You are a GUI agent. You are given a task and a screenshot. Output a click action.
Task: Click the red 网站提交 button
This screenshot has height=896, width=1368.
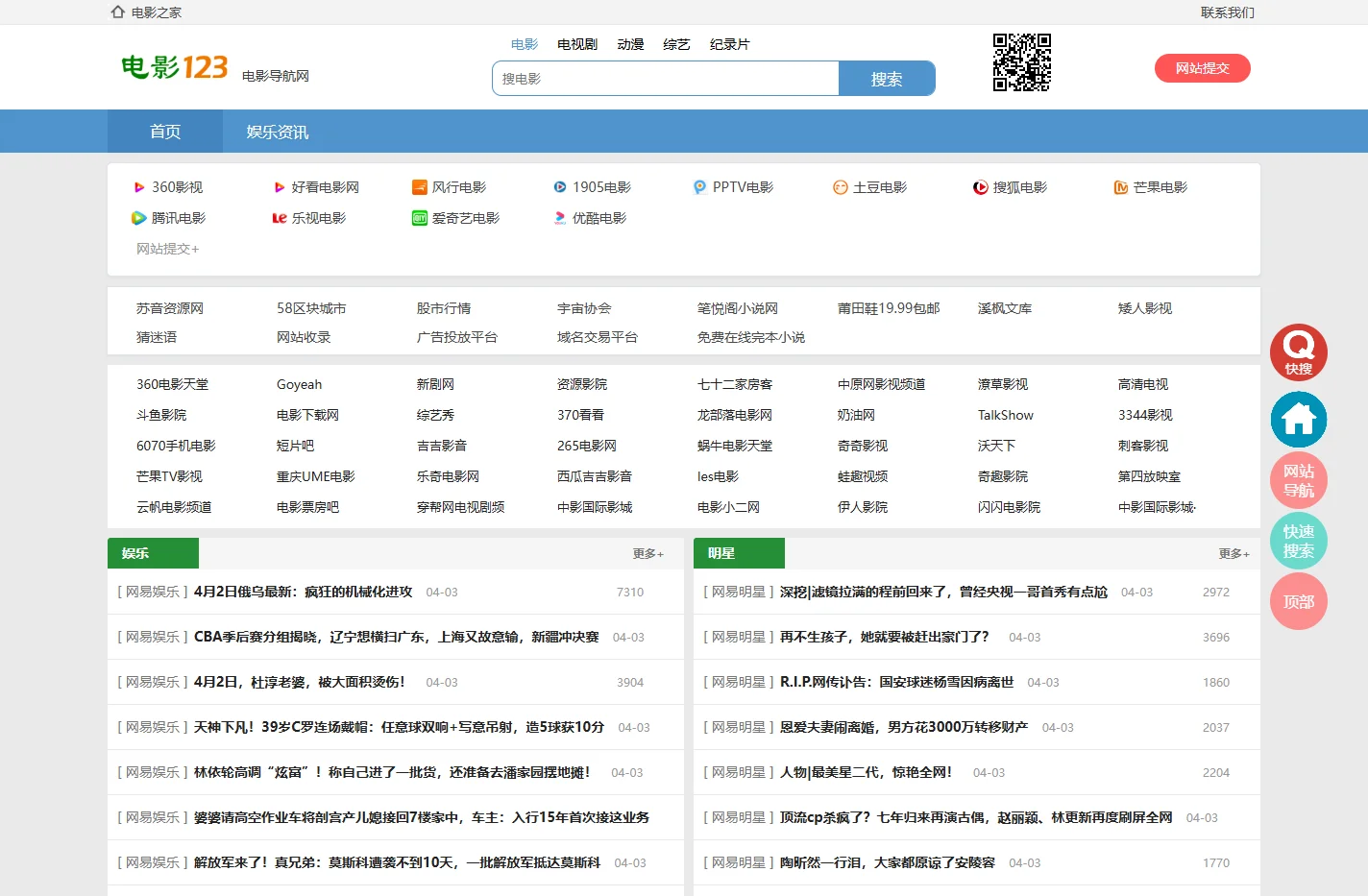click(1203, 68)
